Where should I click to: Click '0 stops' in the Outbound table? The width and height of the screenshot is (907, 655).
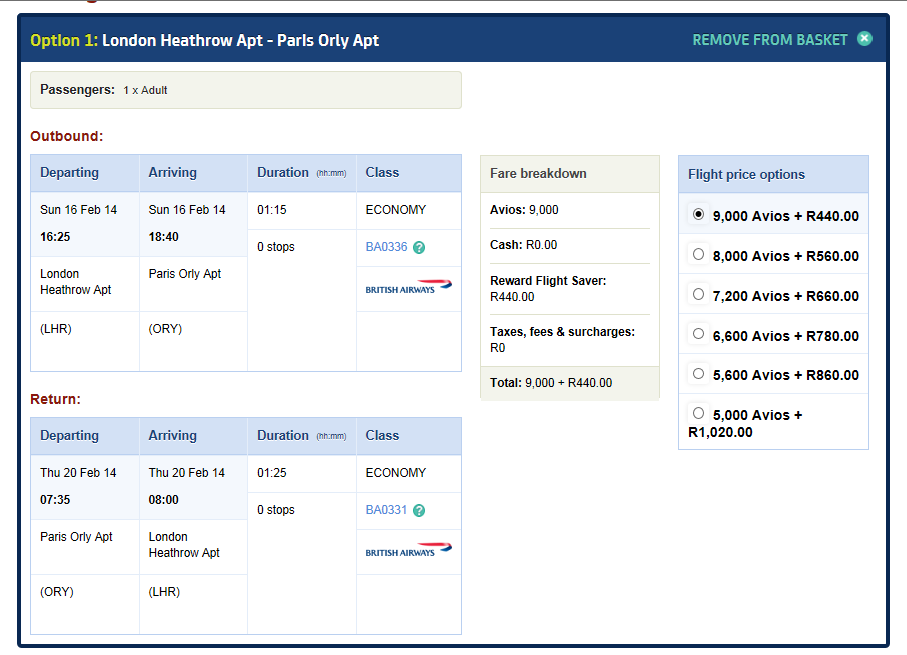(x=276, y=247)
